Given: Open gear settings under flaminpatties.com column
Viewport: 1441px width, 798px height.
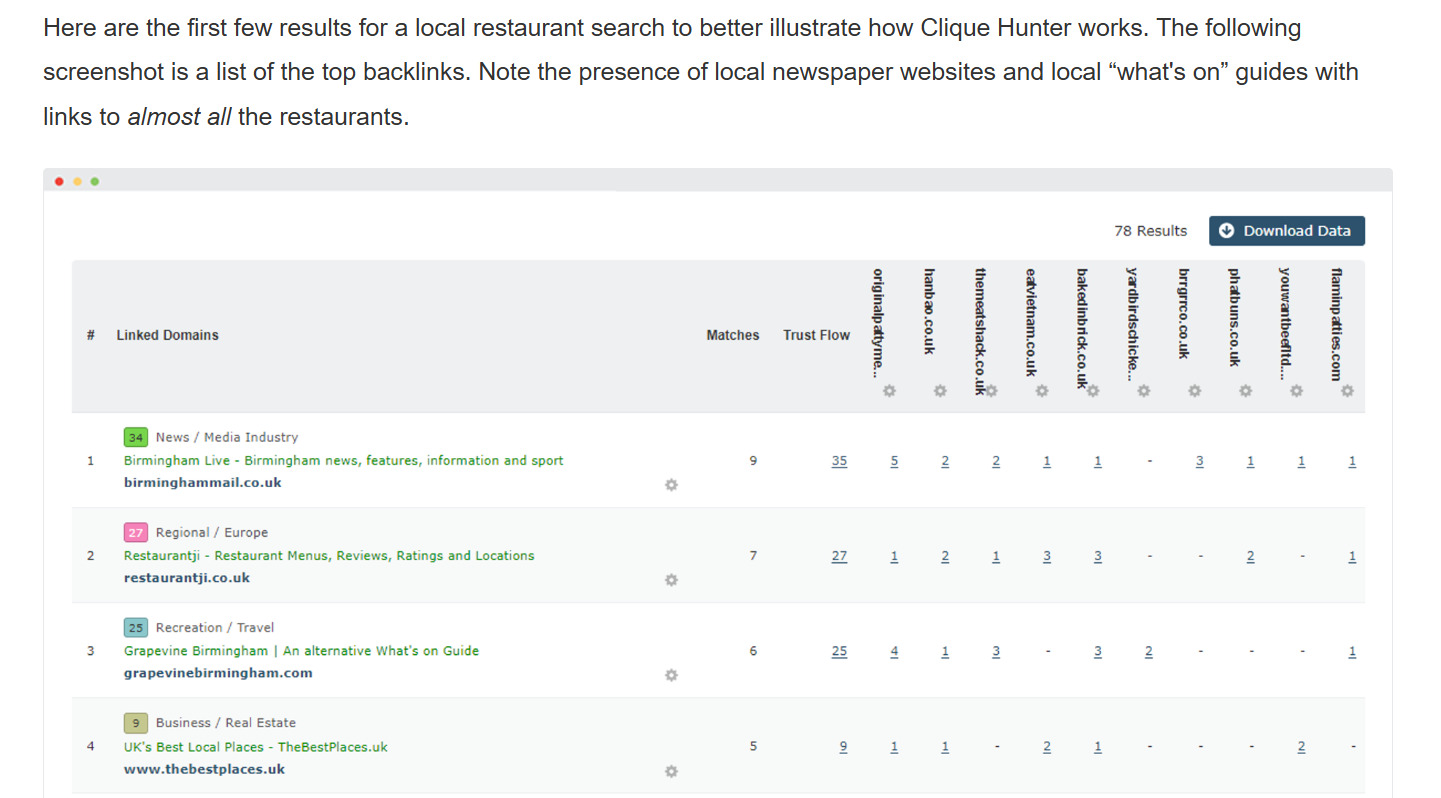Looking at the screenshot, I should (1347, 390).
